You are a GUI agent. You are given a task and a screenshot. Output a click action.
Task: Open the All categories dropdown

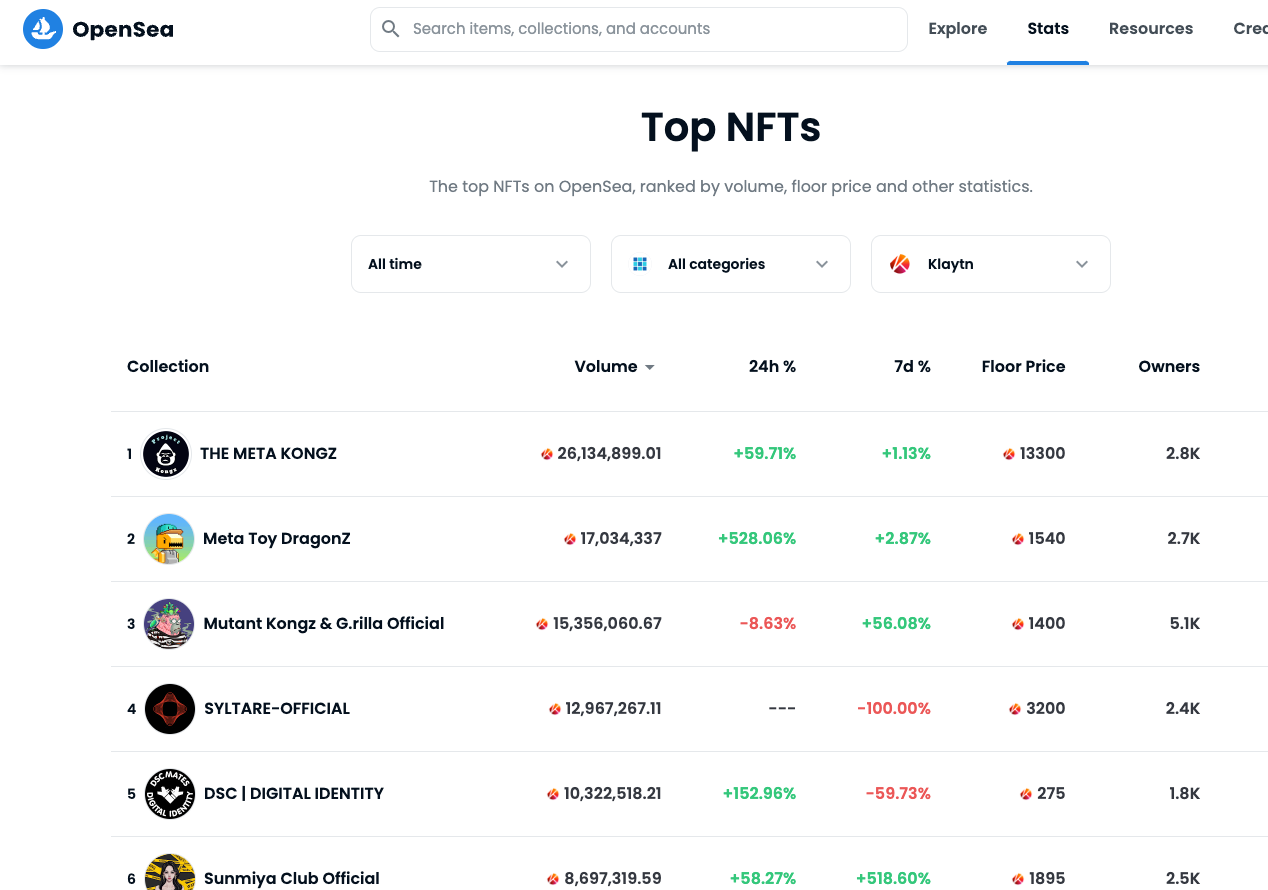[x=731, y=264]
